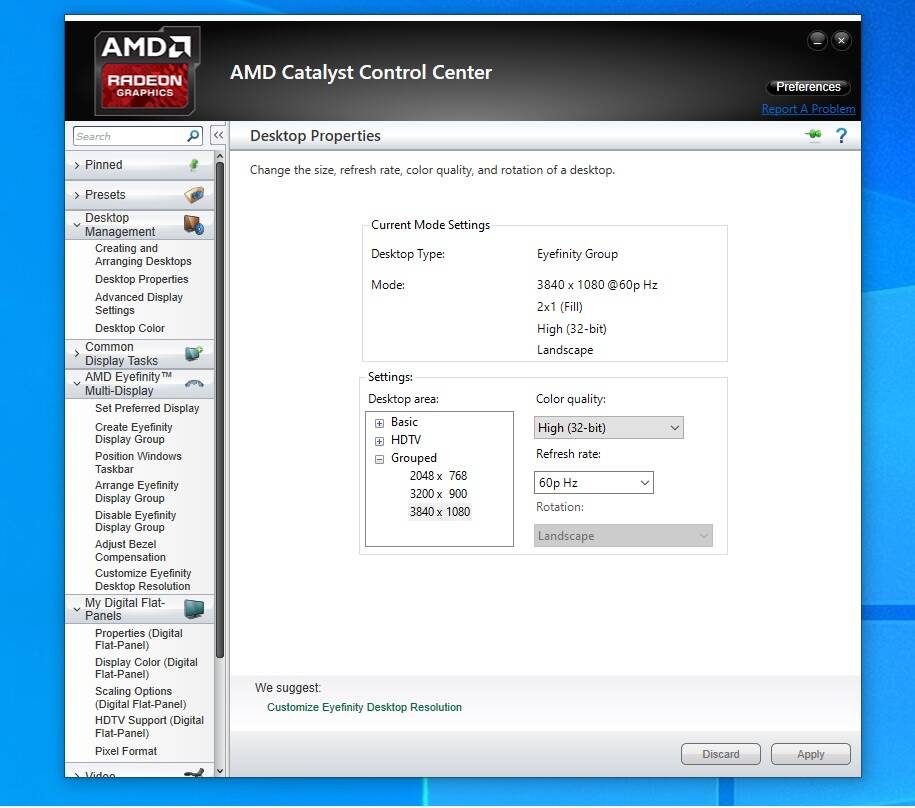Viewport: 915px width, 808px height.
Task: Click the Desktop Management monitor icon
Action: tap(193, 225)
